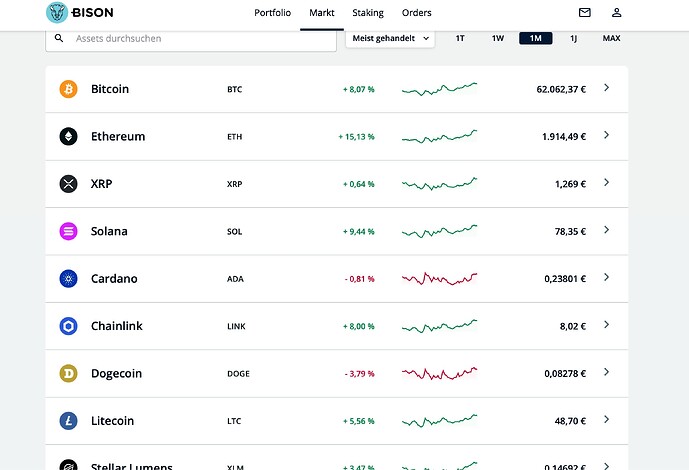Open the user account icon

(616, 12)
